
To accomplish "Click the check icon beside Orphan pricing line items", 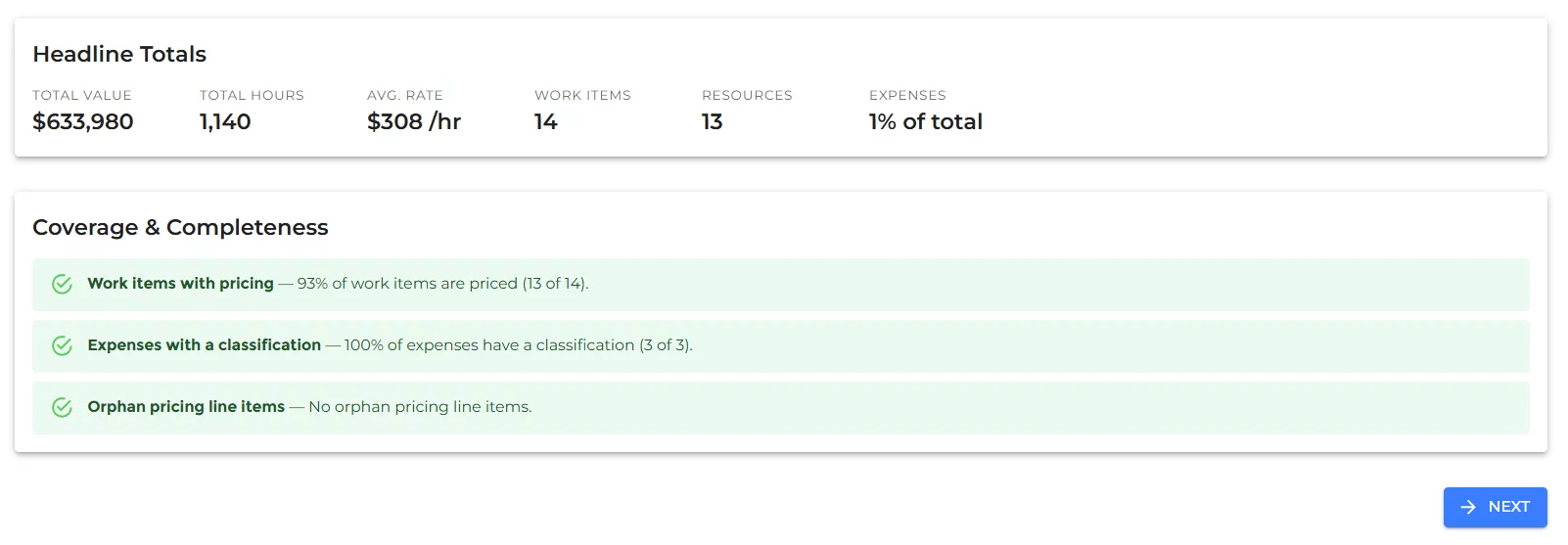I will [x=62, y=407].
